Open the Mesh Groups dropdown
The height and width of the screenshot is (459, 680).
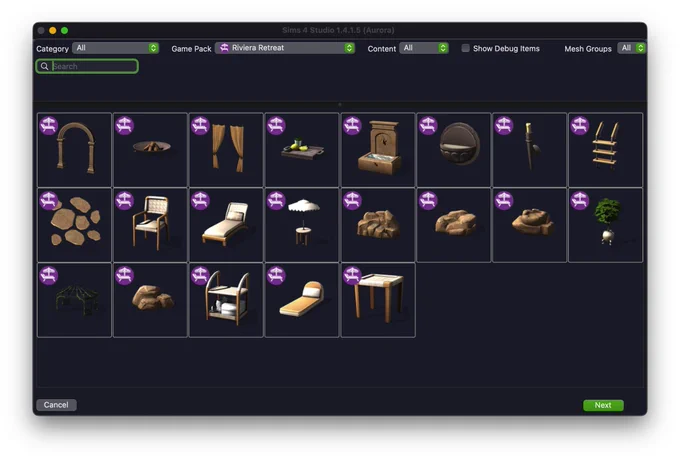coord(632,48)
